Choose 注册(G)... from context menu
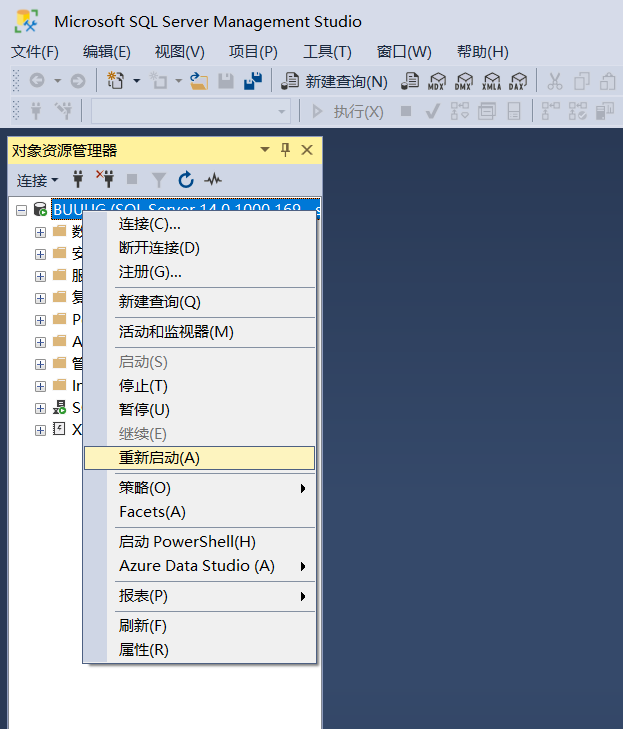 click(x=199, y=272)
